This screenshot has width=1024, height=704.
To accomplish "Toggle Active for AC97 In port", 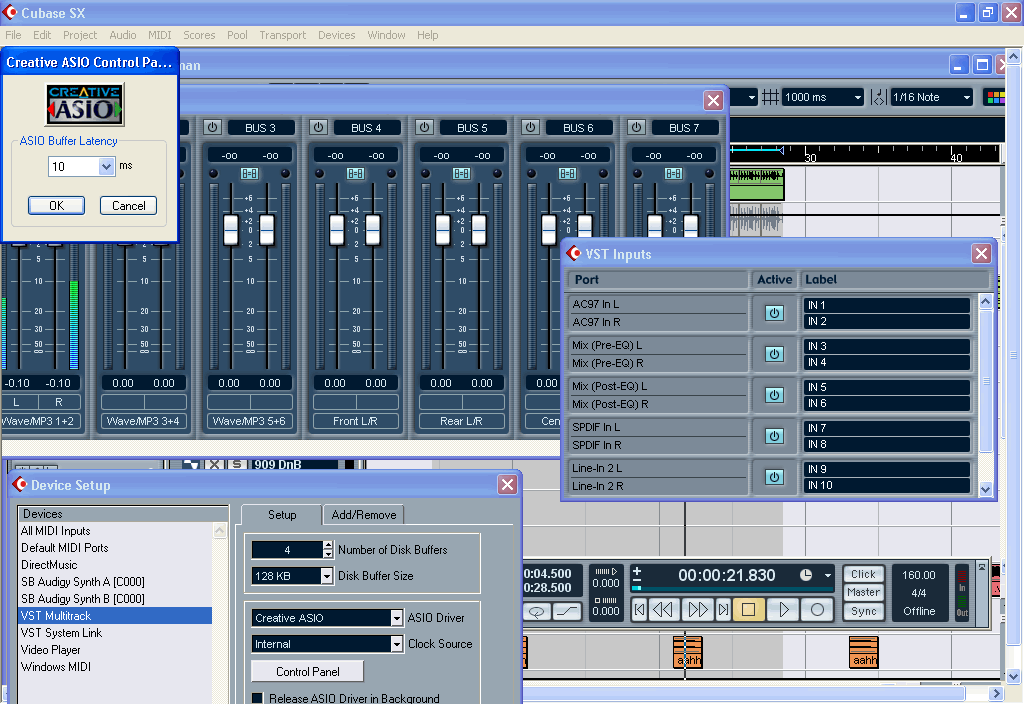I will [774, 313].
